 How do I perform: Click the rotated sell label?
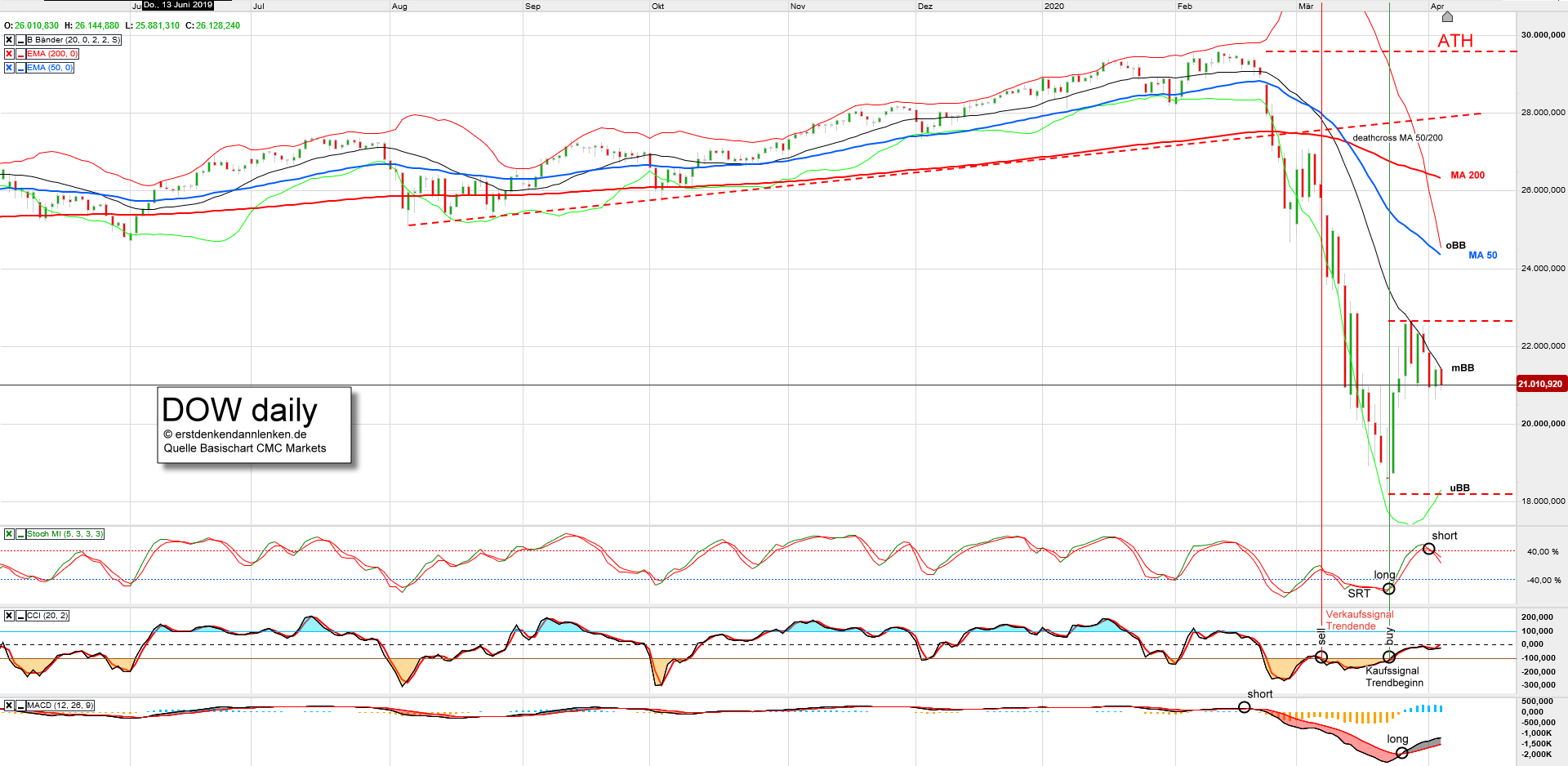coord(1321,635)
